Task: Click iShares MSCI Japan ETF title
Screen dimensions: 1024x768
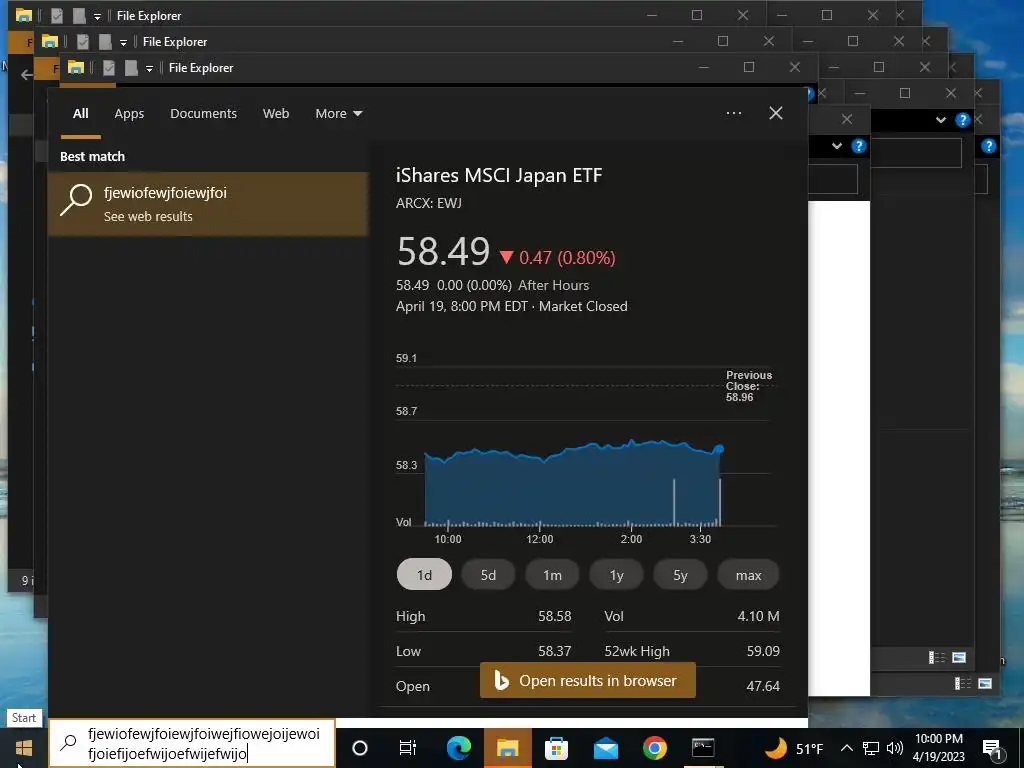Action: coord(499,175)
